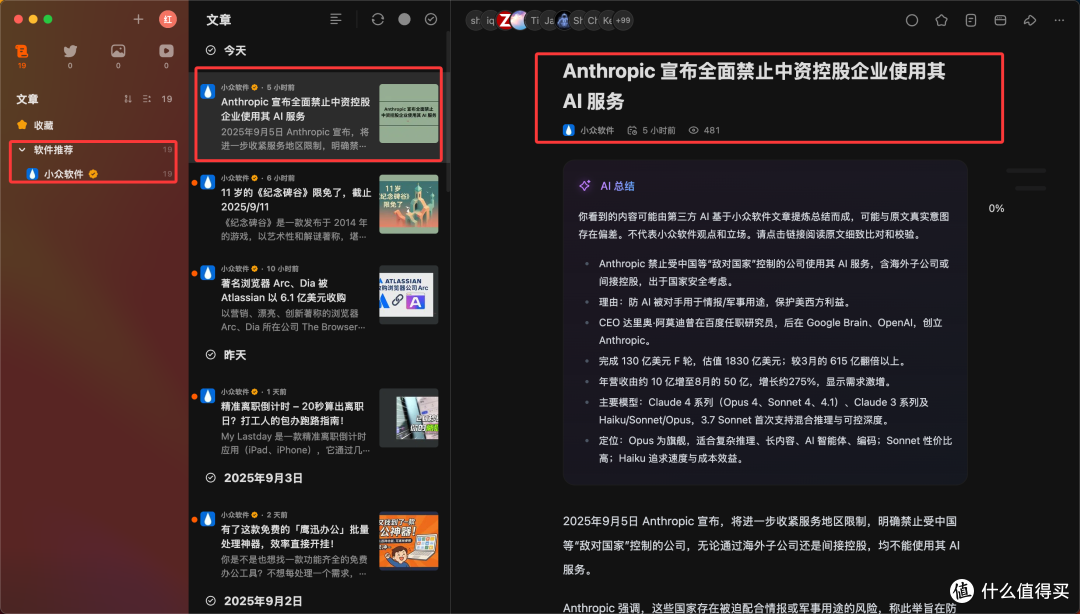Viewport: 1080px width, 614px height.
Task: Click the sidebar list grouping icon
Action: [147, 99]
